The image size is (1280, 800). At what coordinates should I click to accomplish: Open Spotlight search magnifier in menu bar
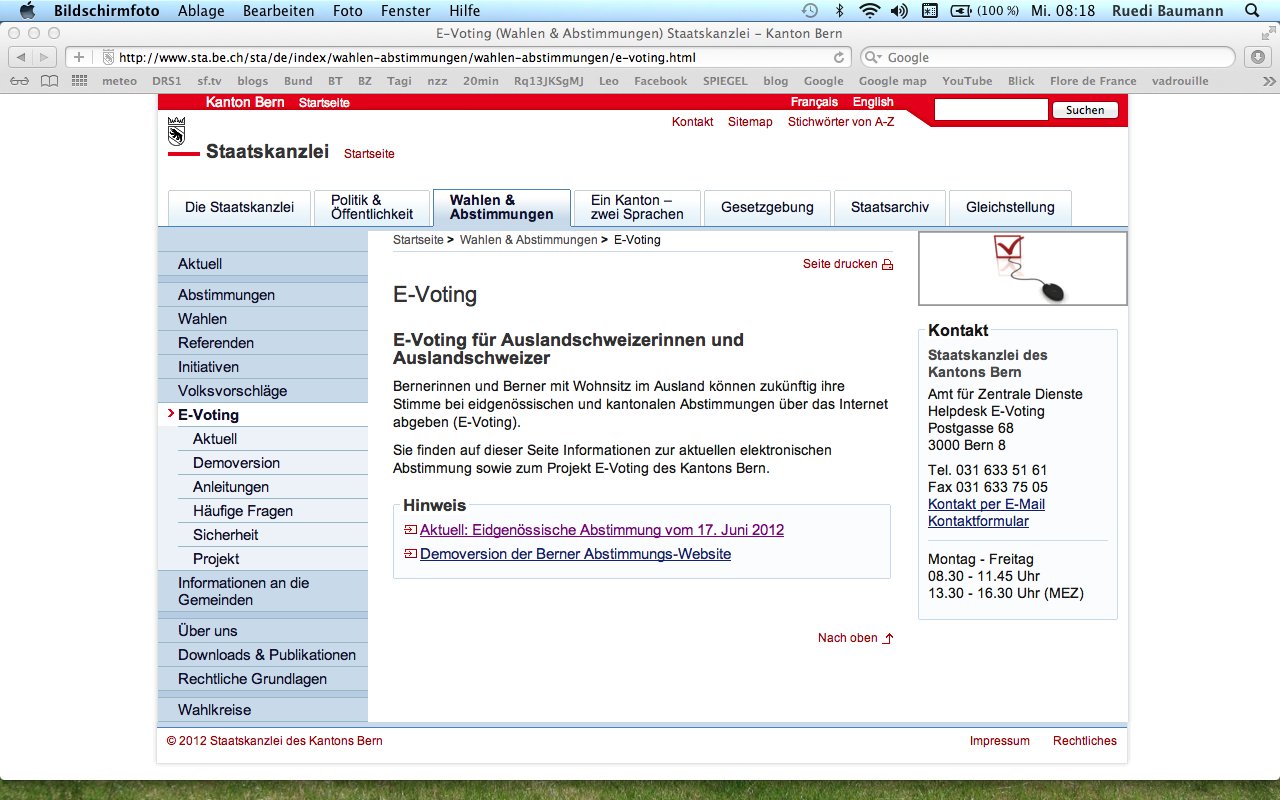(1252, 11)
